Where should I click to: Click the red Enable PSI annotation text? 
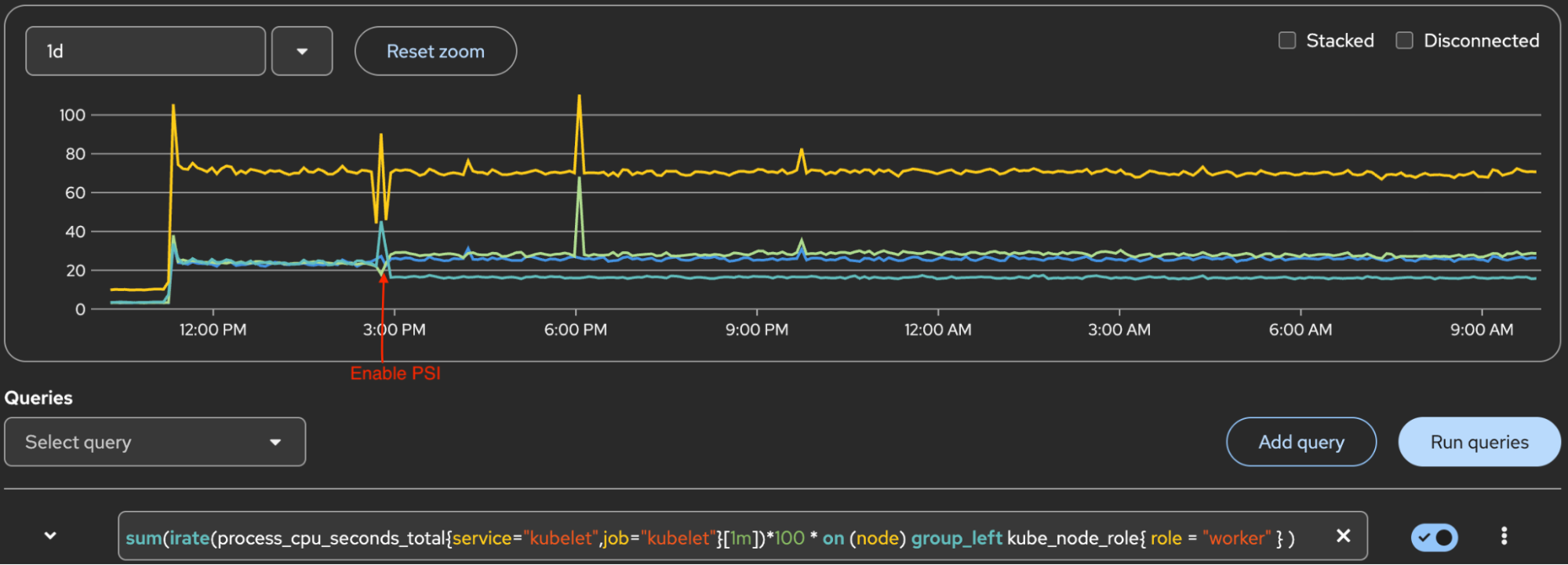pyautogui.click(x=395, y=374)
